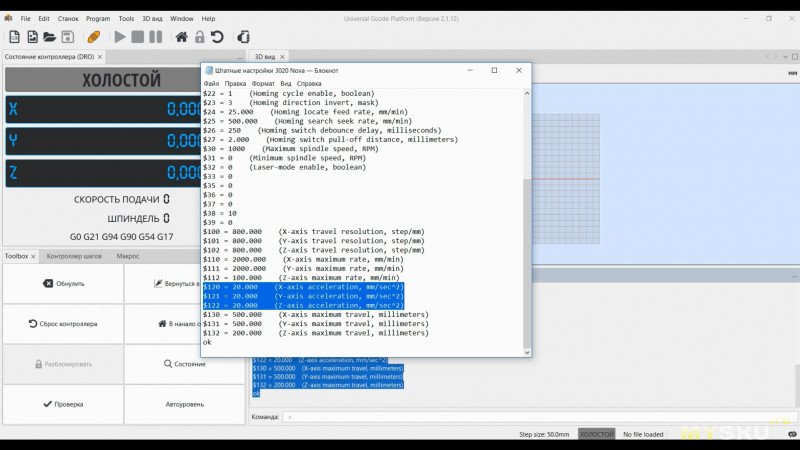800x450 pixels.
Task: Click the '$110 = 2000.000' line in Notepad
Action: pyautogui.click(x=303, y=259)
